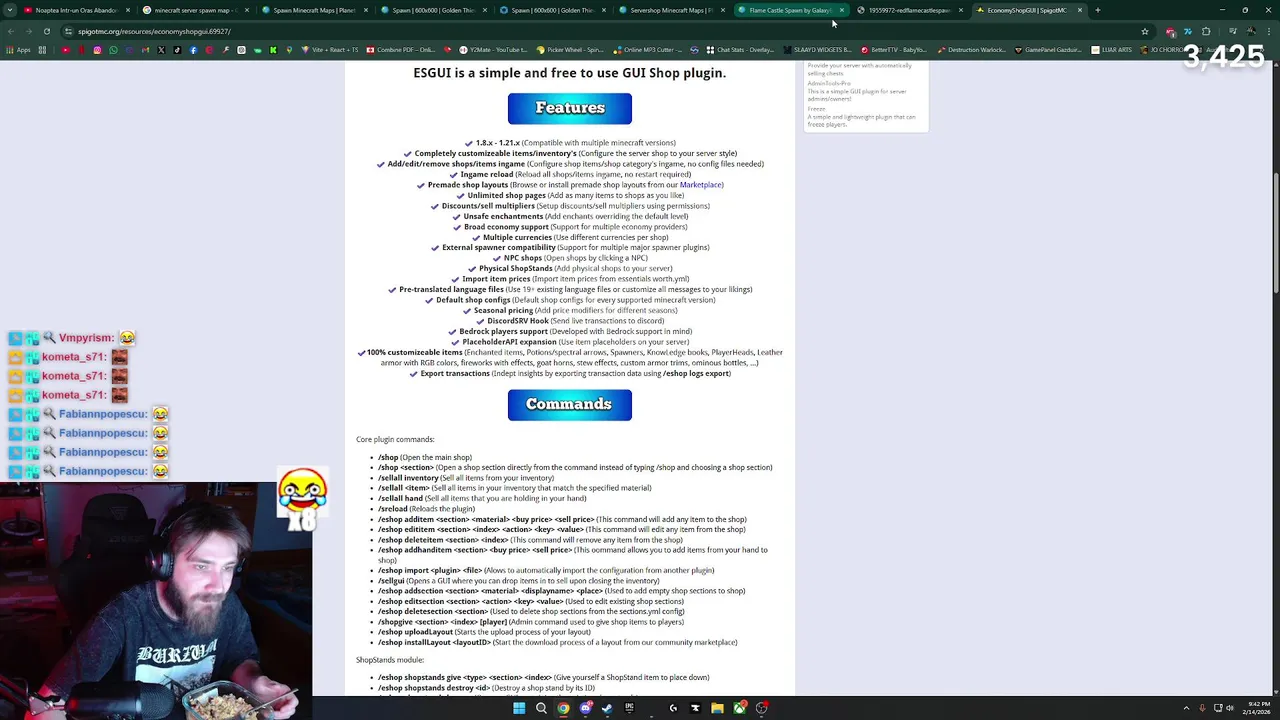Click the sidebar 'Freeze' plugin entry
This screenshot has height=720, width=1280.
816,108
